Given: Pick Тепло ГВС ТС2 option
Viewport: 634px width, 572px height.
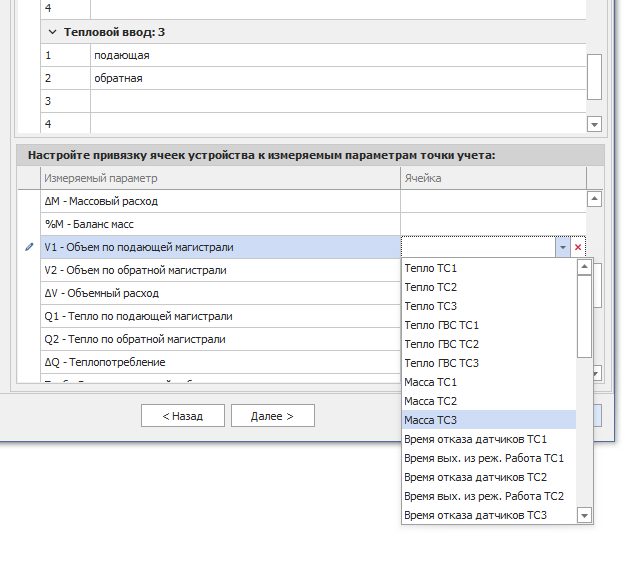Looking at the screenshot, I should [441, 344].
